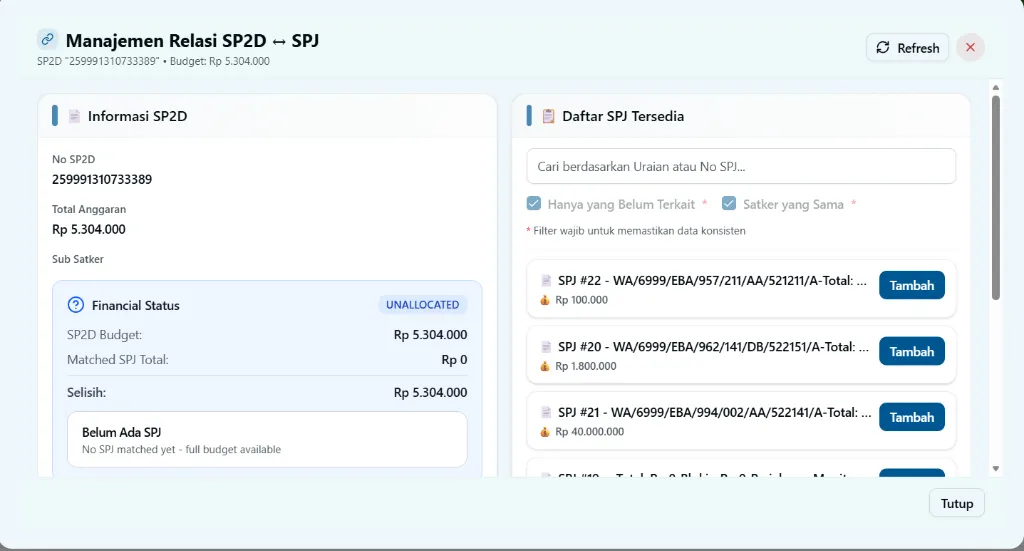This screenshot has height=551, width=1024.
Task: Click the UNALLOCATED status badge
Action: (422, 305)
